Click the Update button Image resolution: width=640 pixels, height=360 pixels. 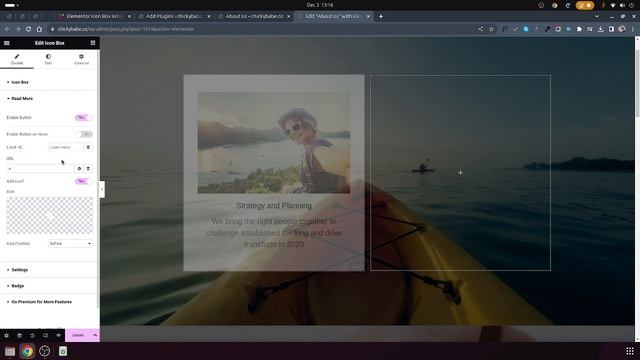click(x=78, y=336)
